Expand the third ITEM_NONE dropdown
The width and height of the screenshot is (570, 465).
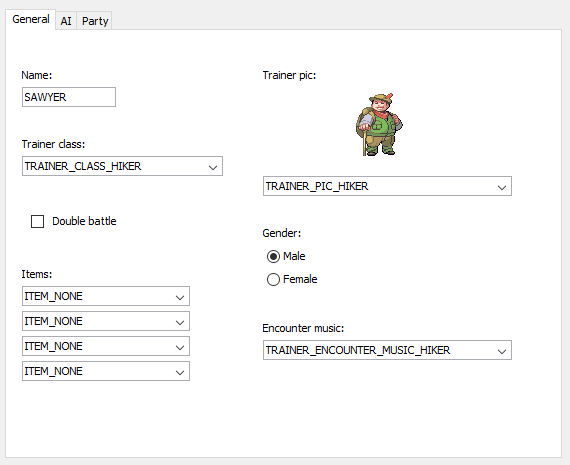106,346
